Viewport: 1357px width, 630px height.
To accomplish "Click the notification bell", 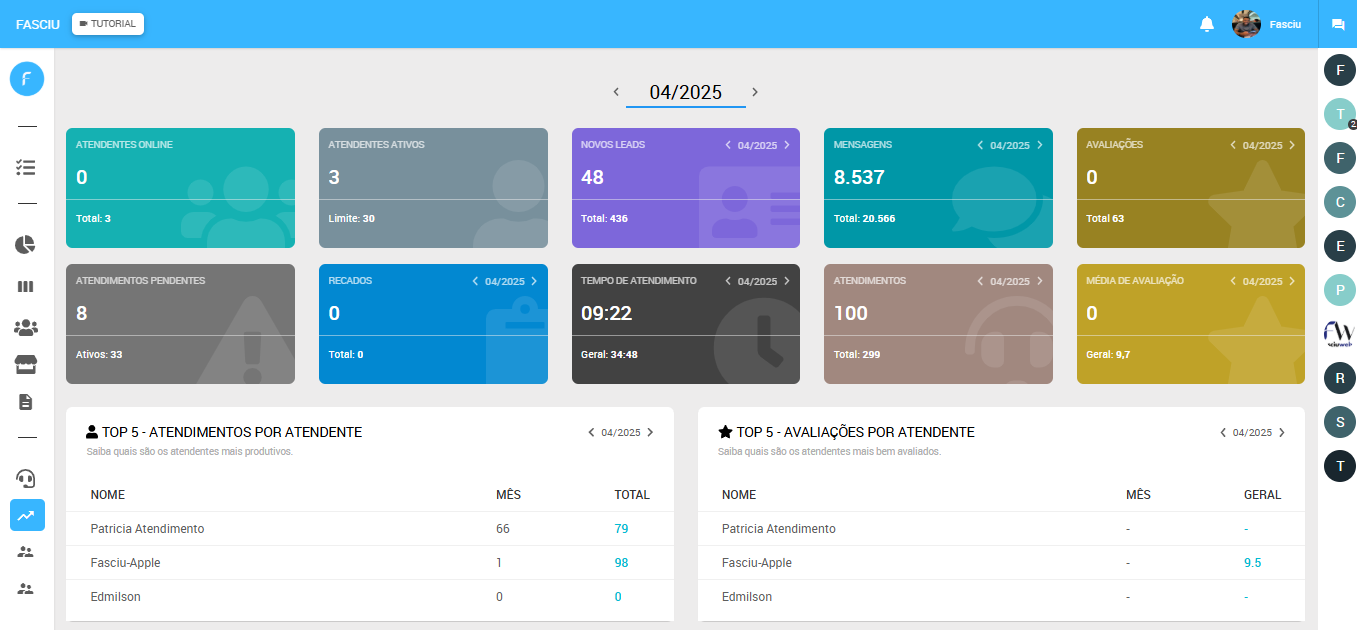I will [1207, 23].
